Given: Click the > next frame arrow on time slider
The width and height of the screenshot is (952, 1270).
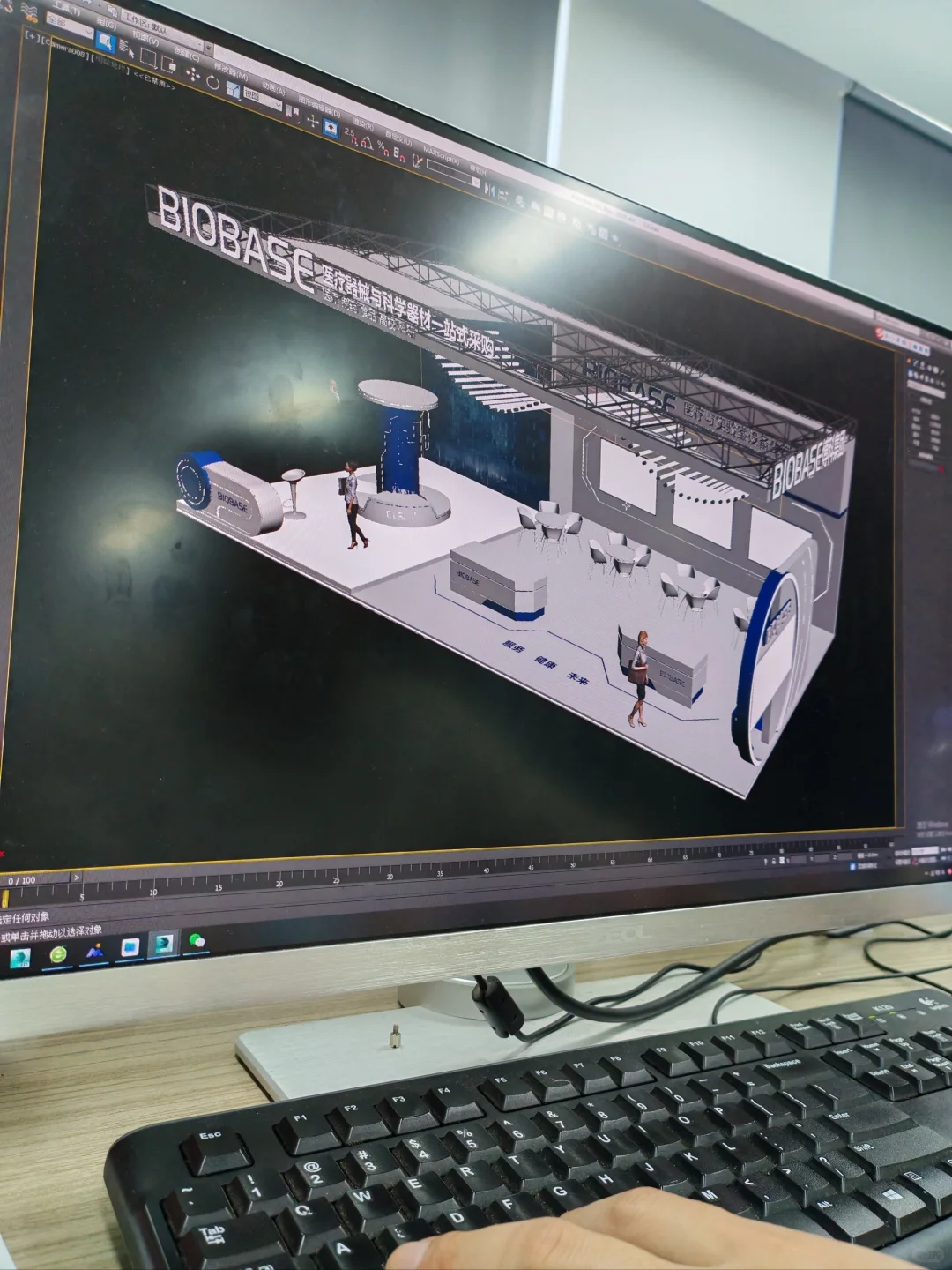Looking at the screenshot, I should click(x=77, y=878).
